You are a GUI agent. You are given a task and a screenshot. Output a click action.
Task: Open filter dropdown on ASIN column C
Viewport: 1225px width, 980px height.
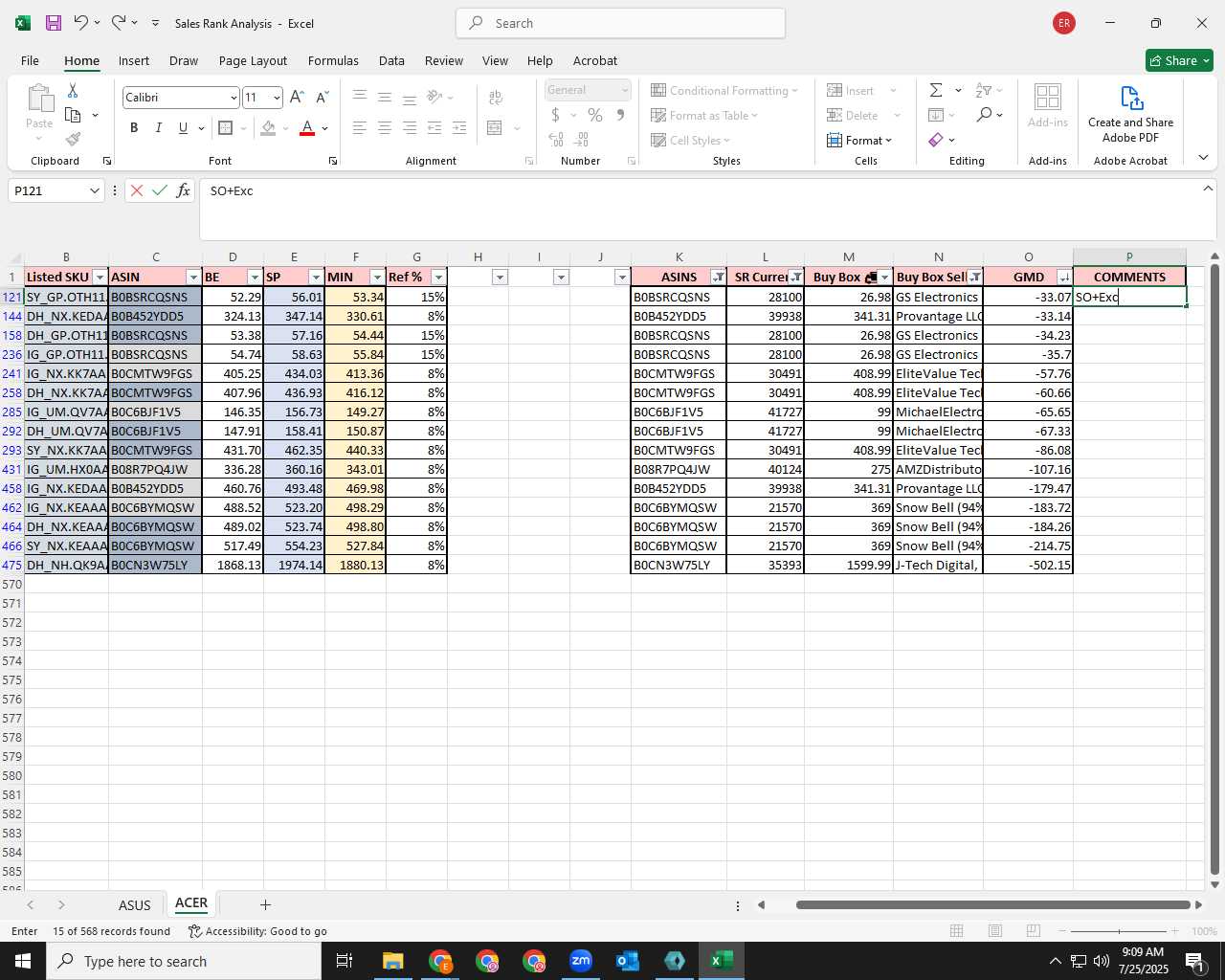[193, 278]
